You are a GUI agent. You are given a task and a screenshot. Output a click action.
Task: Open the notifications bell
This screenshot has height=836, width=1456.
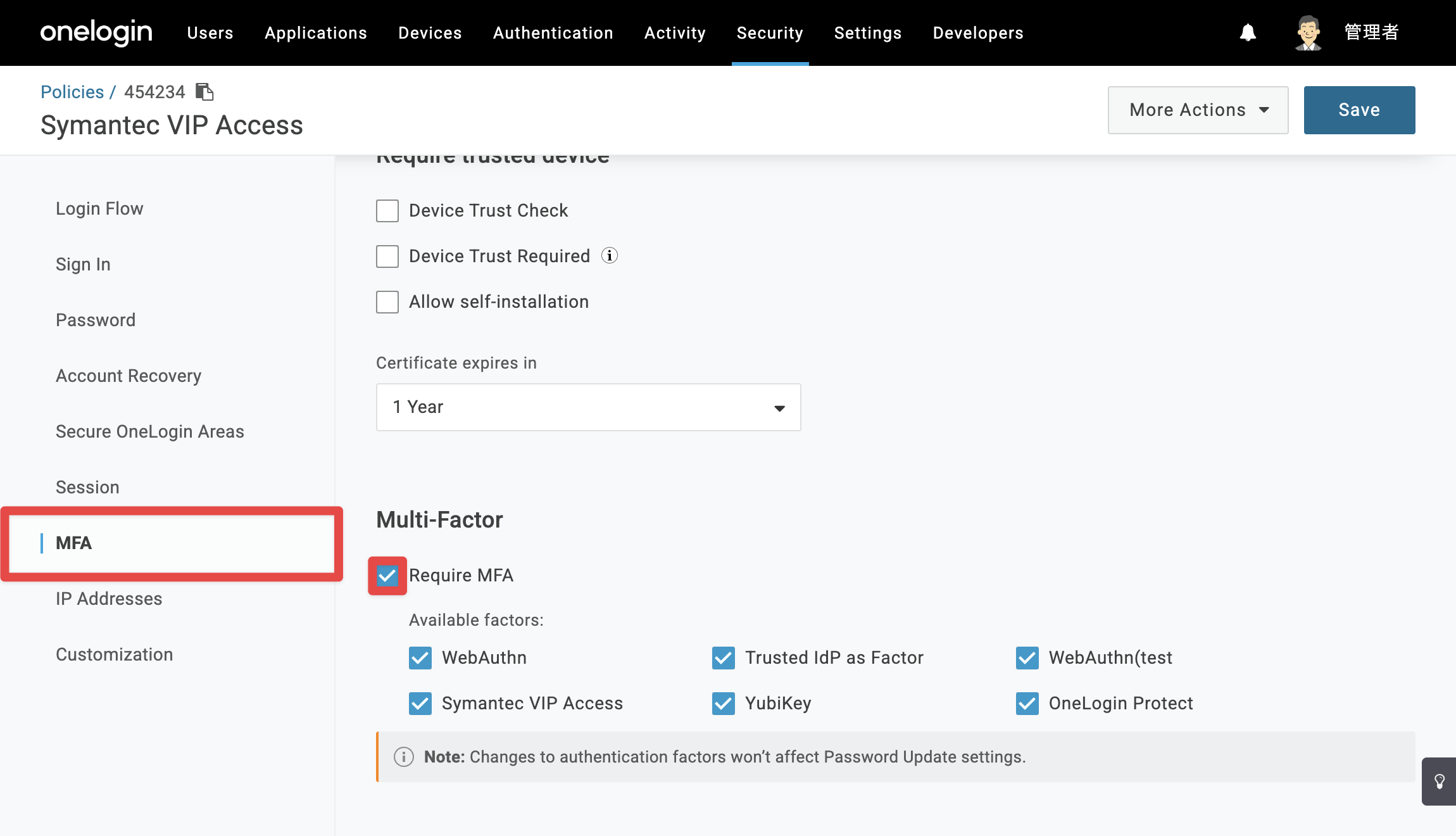coord(1248,32)
